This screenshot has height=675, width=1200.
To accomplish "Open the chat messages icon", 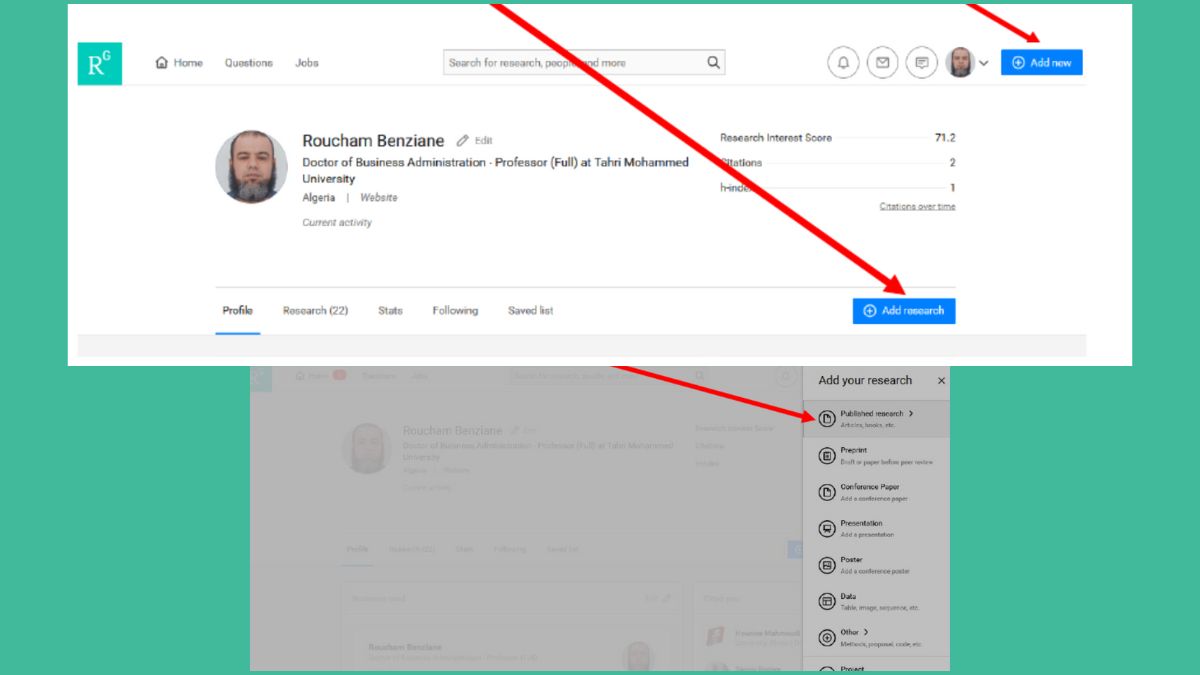I will point(921,62).
